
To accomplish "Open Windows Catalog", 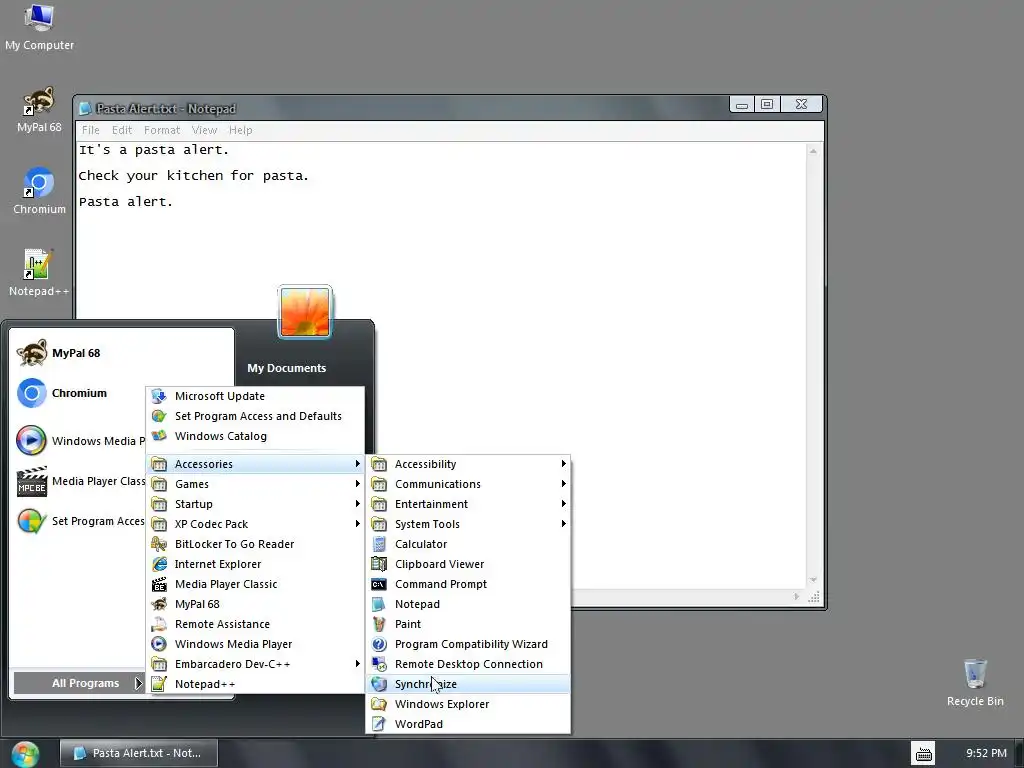I will [x=255, y=436].
